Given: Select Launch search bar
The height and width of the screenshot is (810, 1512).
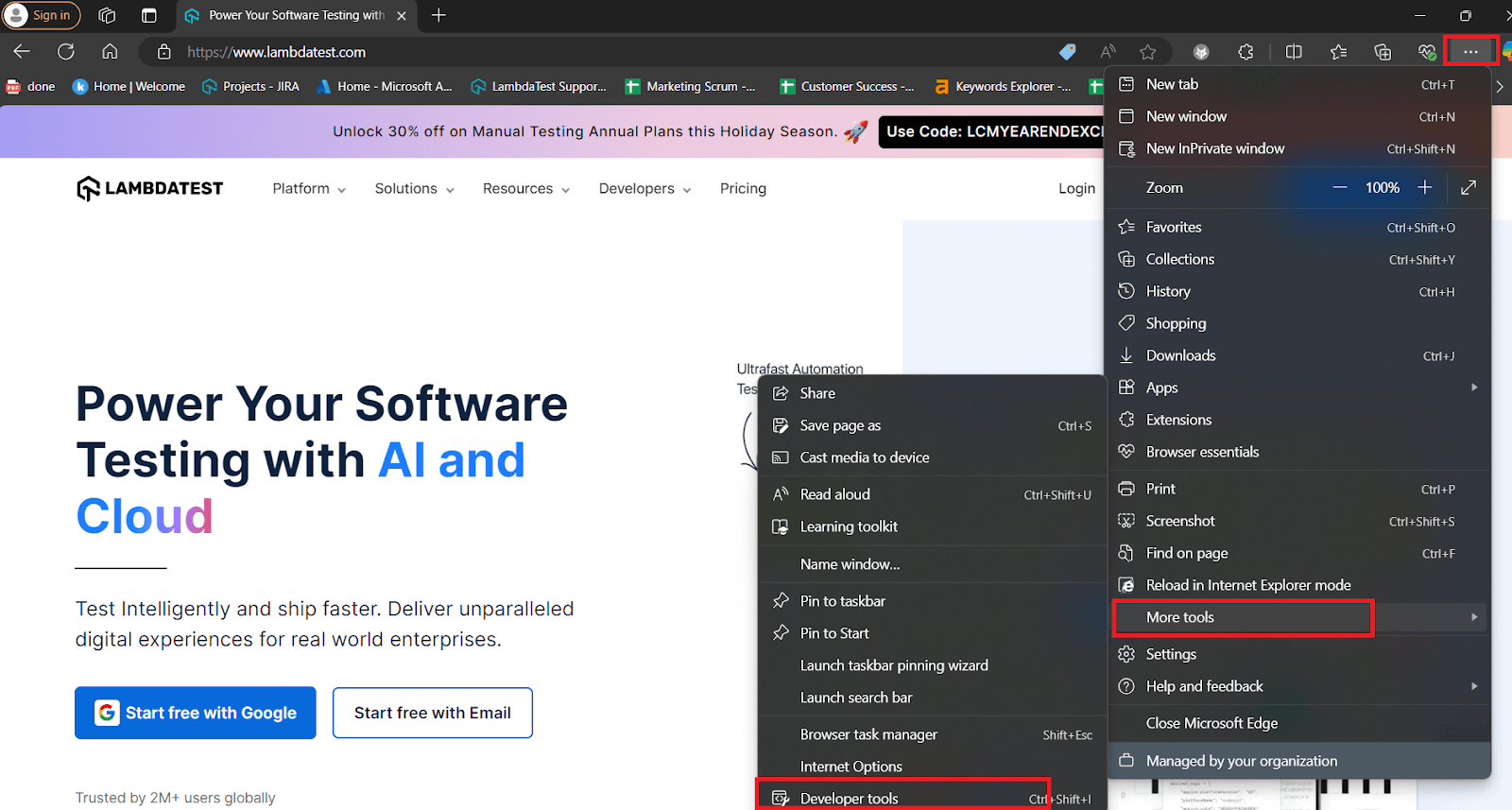Looking at the screenshot, I should (932, 698).
